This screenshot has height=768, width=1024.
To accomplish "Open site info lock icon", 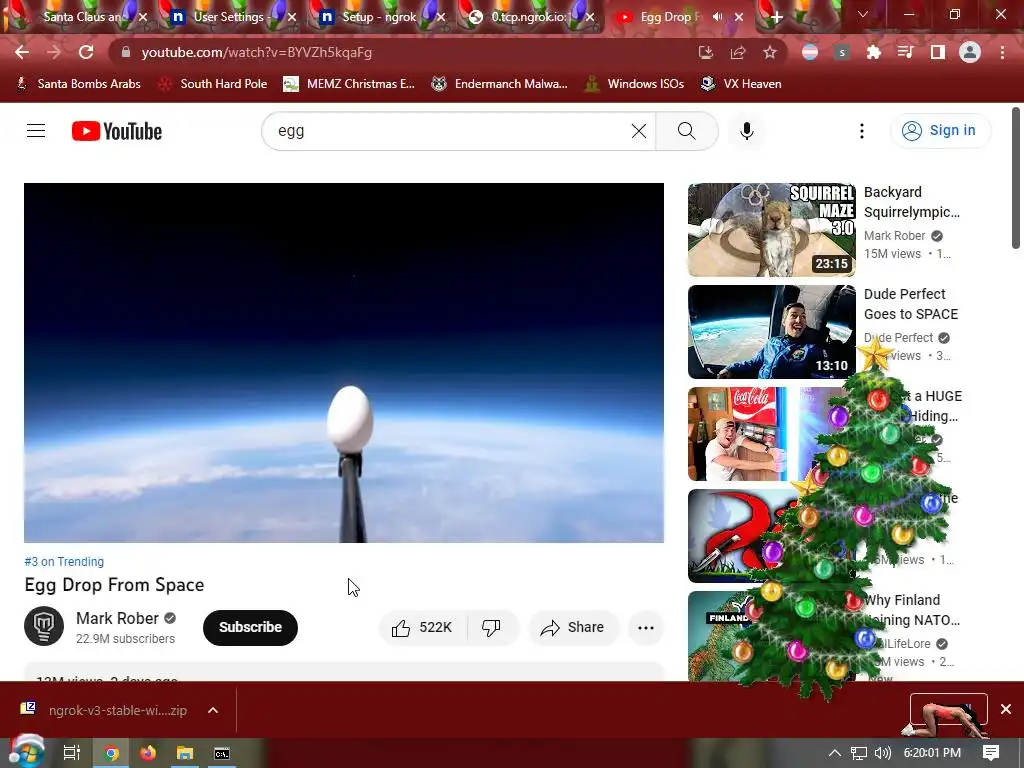I will [126, 52].
